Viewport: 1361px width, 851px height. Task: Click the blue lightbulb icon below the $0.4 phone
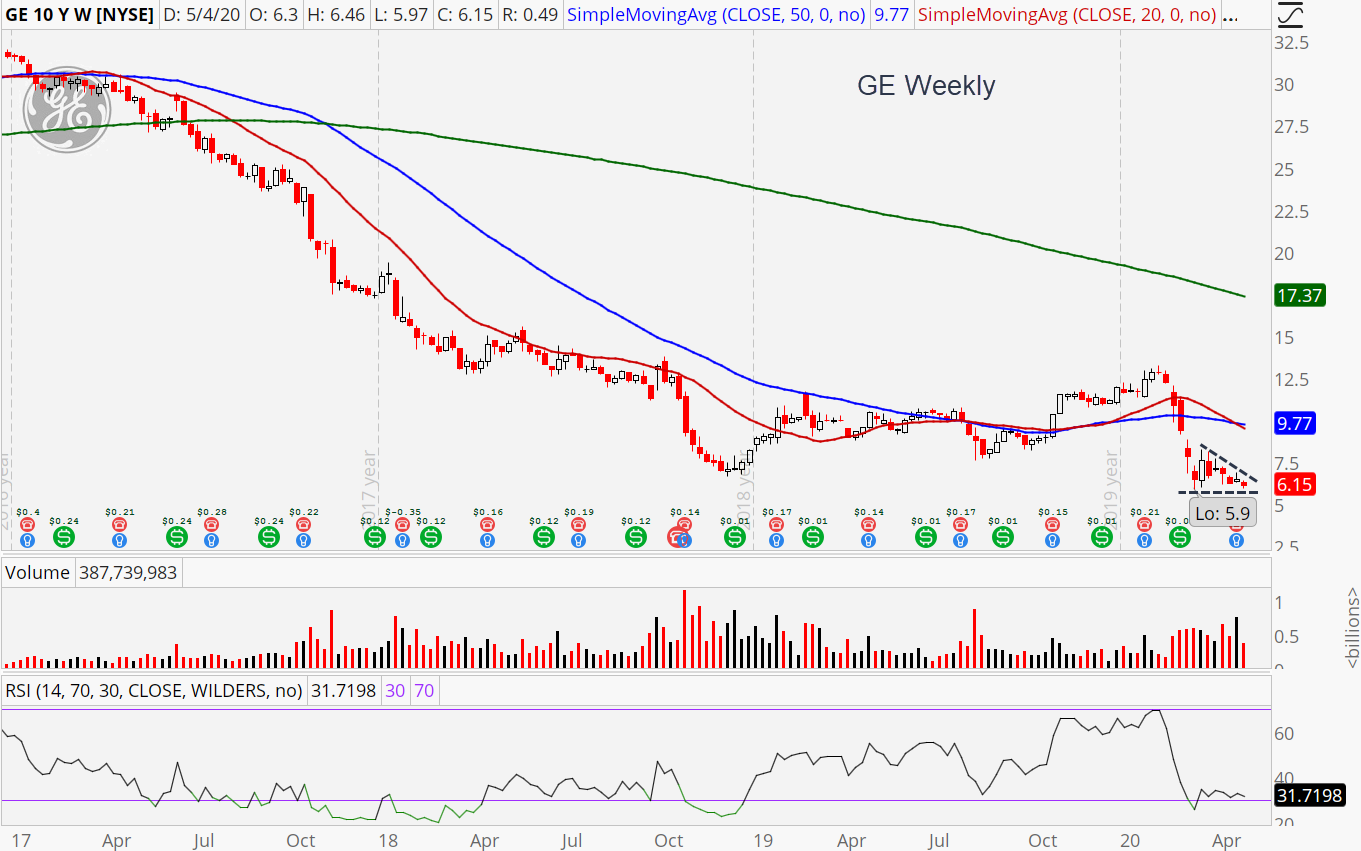point(27,540)
